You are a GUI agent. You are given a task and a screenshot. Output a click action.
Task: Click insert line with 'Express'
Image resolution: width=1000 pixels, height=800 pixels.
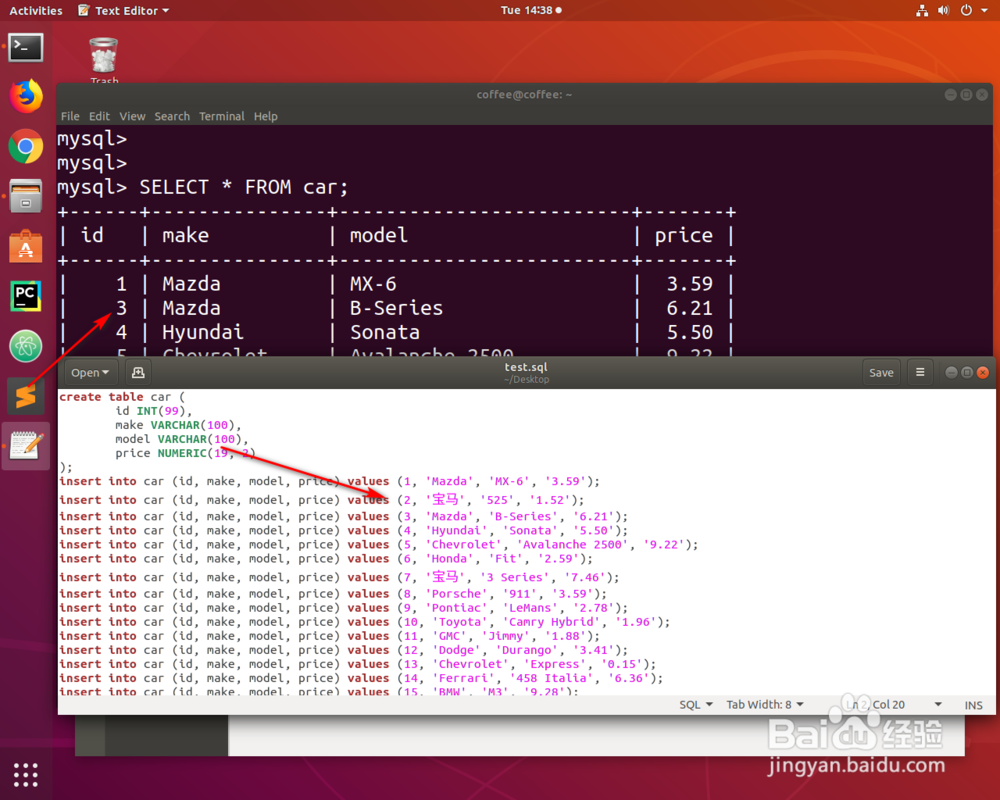357,663
